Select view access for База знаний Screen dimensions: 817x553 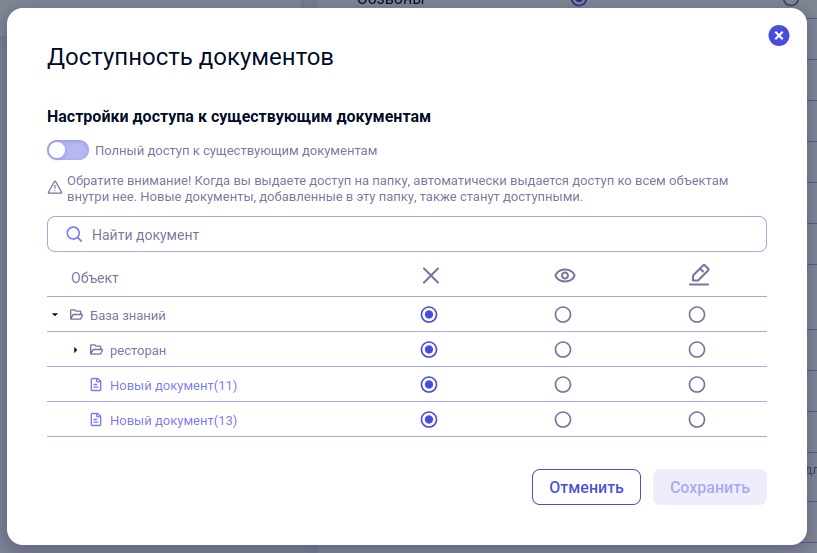point(563,315)
